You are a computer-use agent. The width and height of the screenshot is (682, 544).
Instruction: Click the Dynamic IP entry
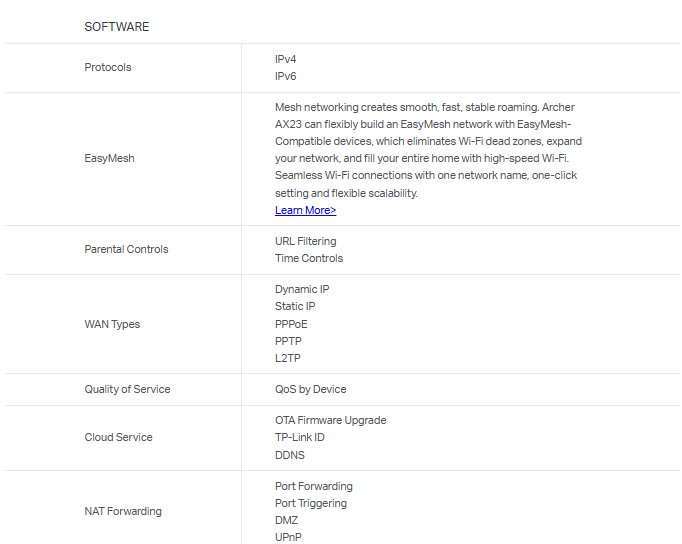pyautogui.click(x=302, y=289)
